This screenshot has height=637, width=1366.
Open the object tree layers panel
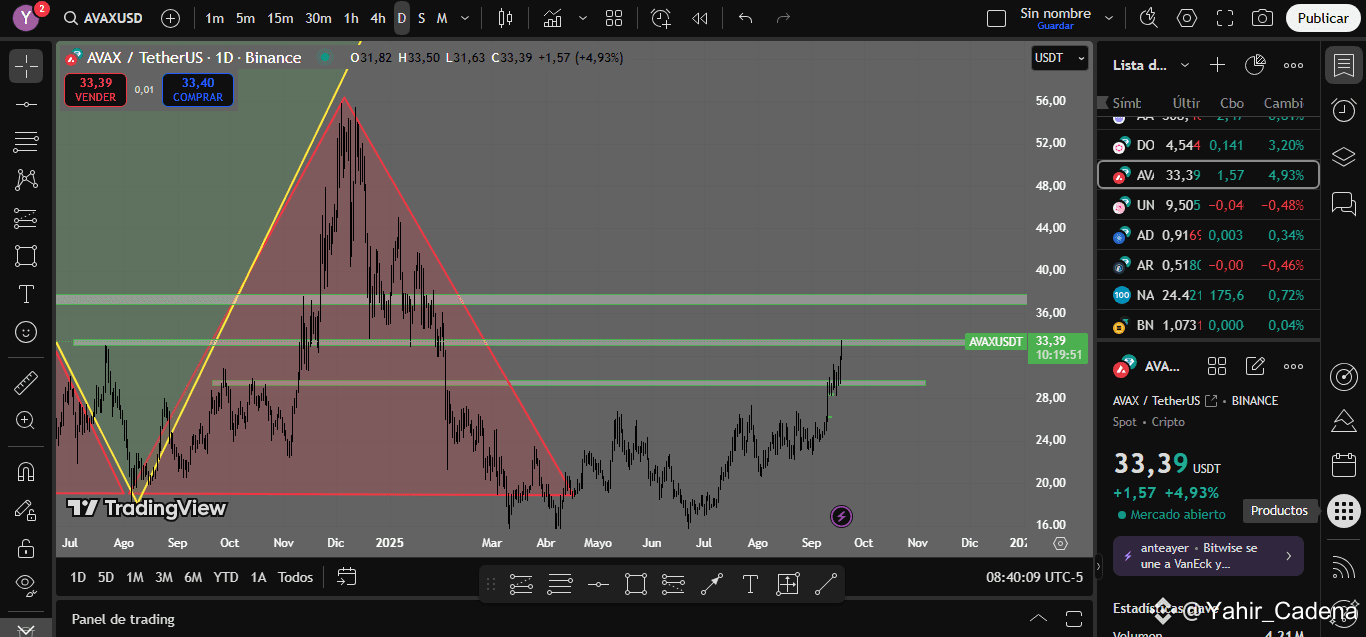(x=1344, y=157)
